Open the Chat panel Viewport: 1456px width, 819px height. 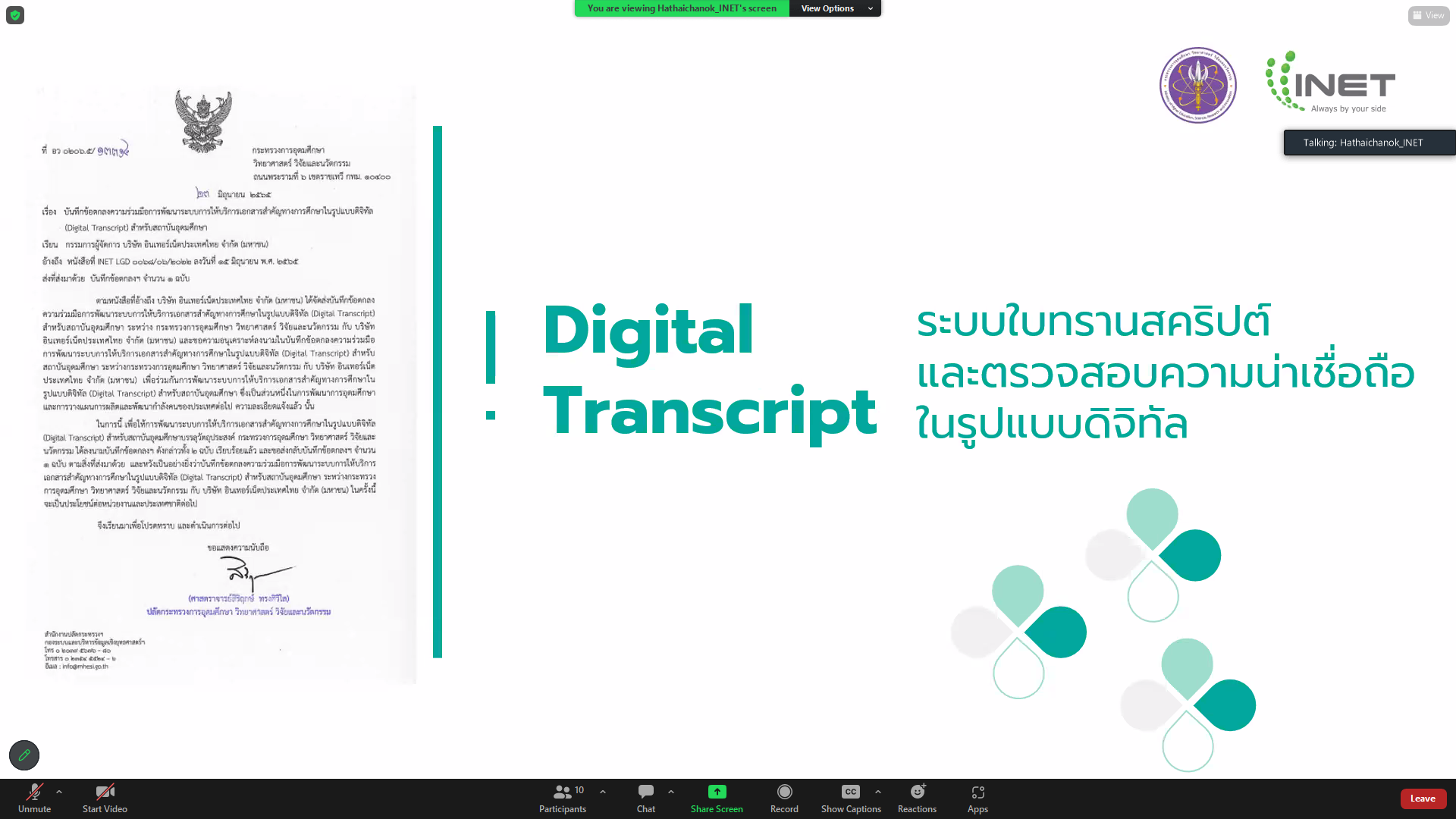(x=646, y=799)
